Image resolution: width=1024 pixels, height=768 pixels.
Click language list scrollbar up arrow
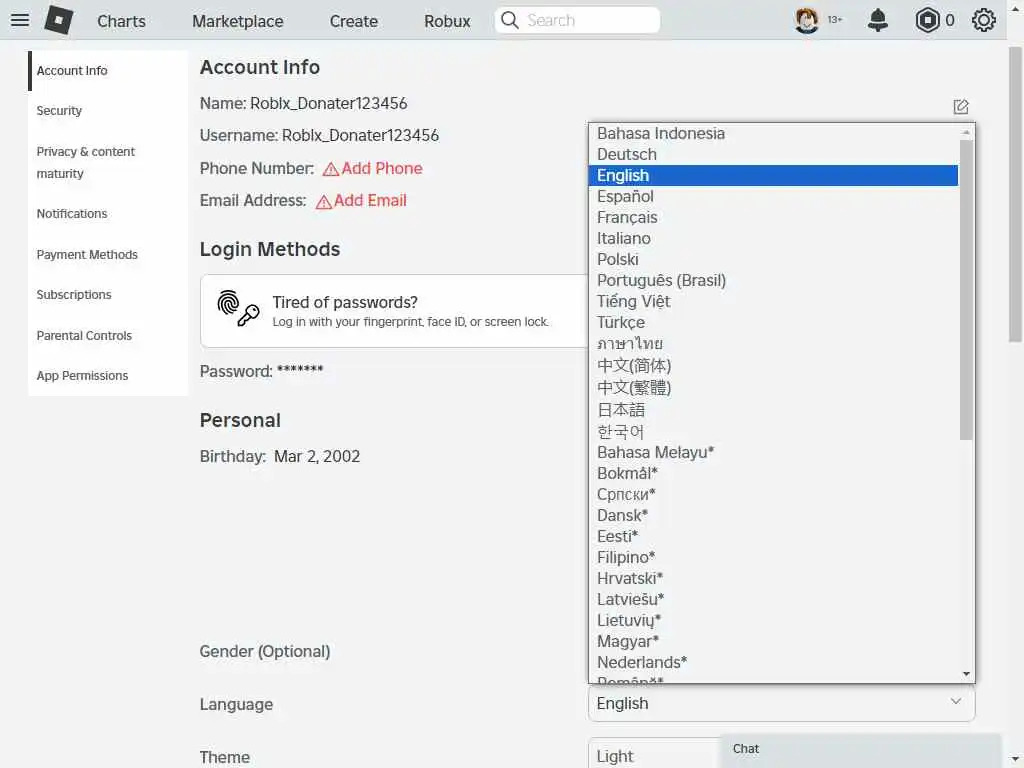(966, 132)
